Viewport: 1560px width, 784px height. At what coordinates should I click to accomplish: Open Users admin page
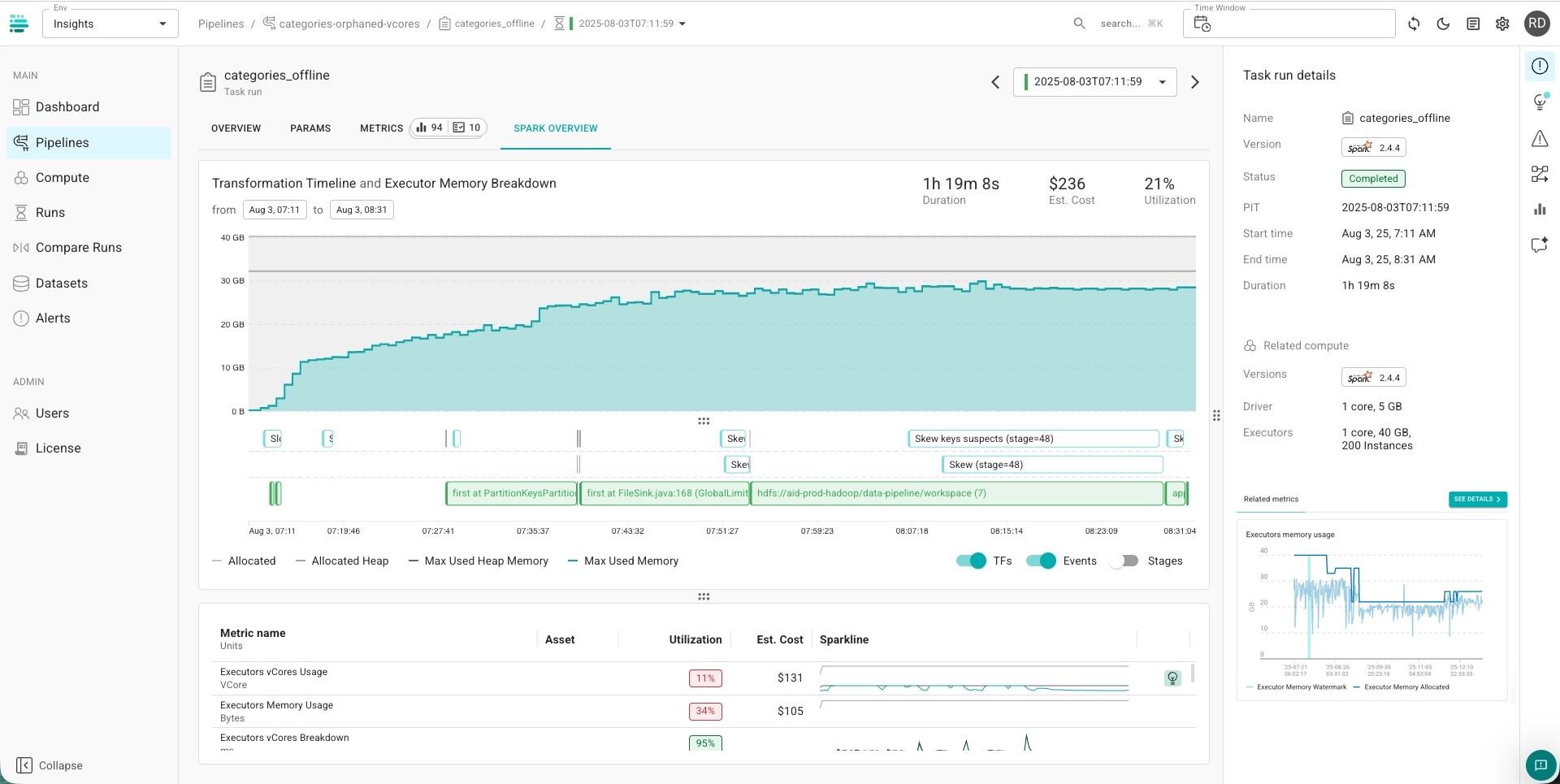click(89, 414)
